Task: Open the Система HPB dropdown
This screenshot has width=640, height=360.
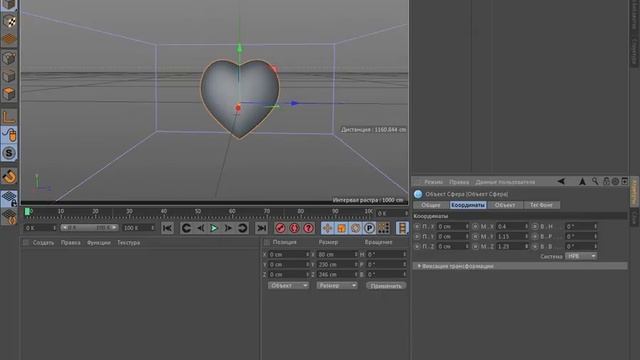Action: click(581, 256)
